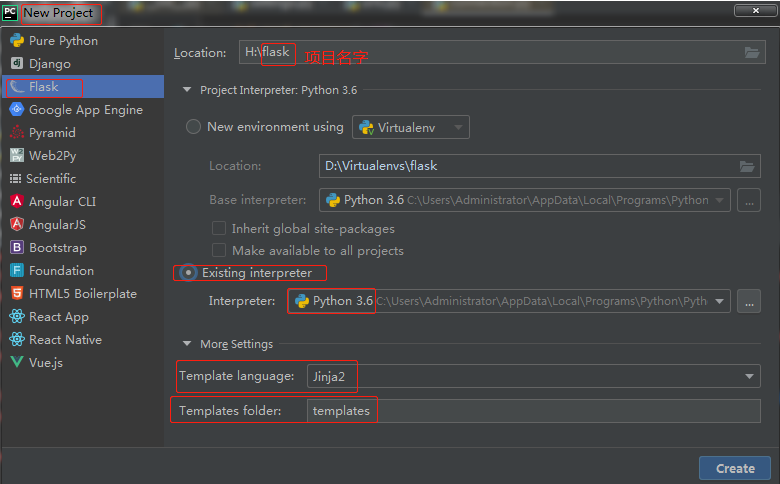780x484 pixels.
Task: Pick the Scientific project type
Action: tap(83, 178)
